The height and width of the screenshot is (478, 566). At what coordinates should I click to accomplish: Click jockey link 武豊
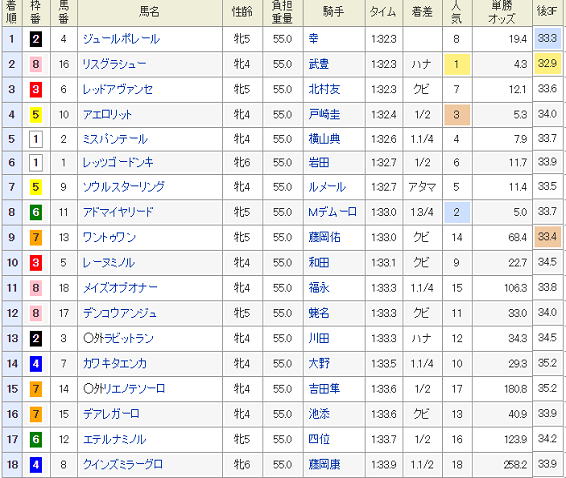[x=319, y=64]
